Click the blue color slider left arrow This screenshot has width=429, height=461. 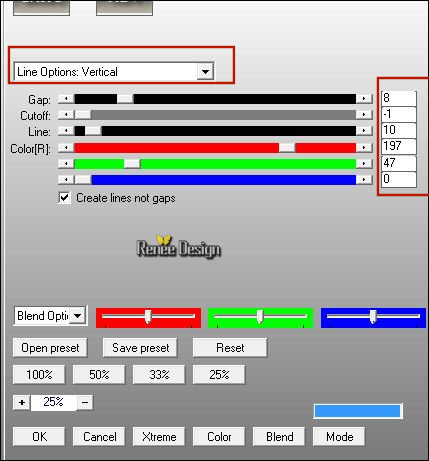coord(66,180)
